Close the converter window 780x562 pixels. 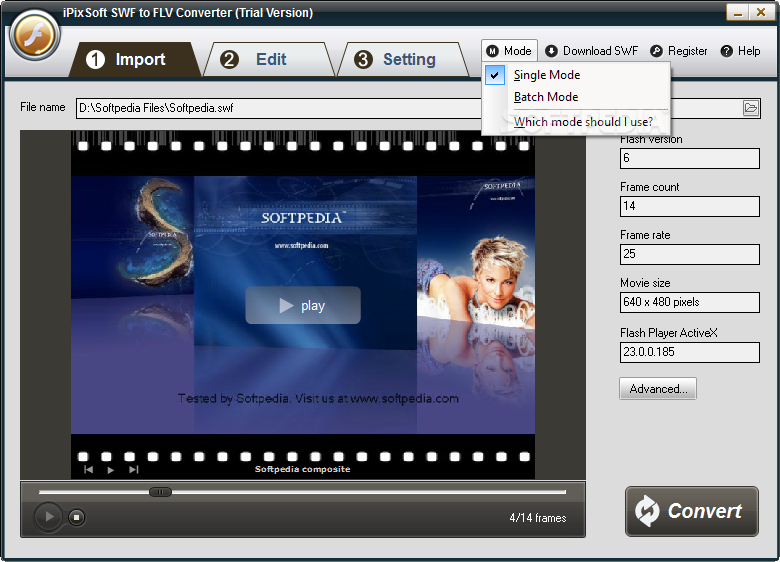click(761, 12)
